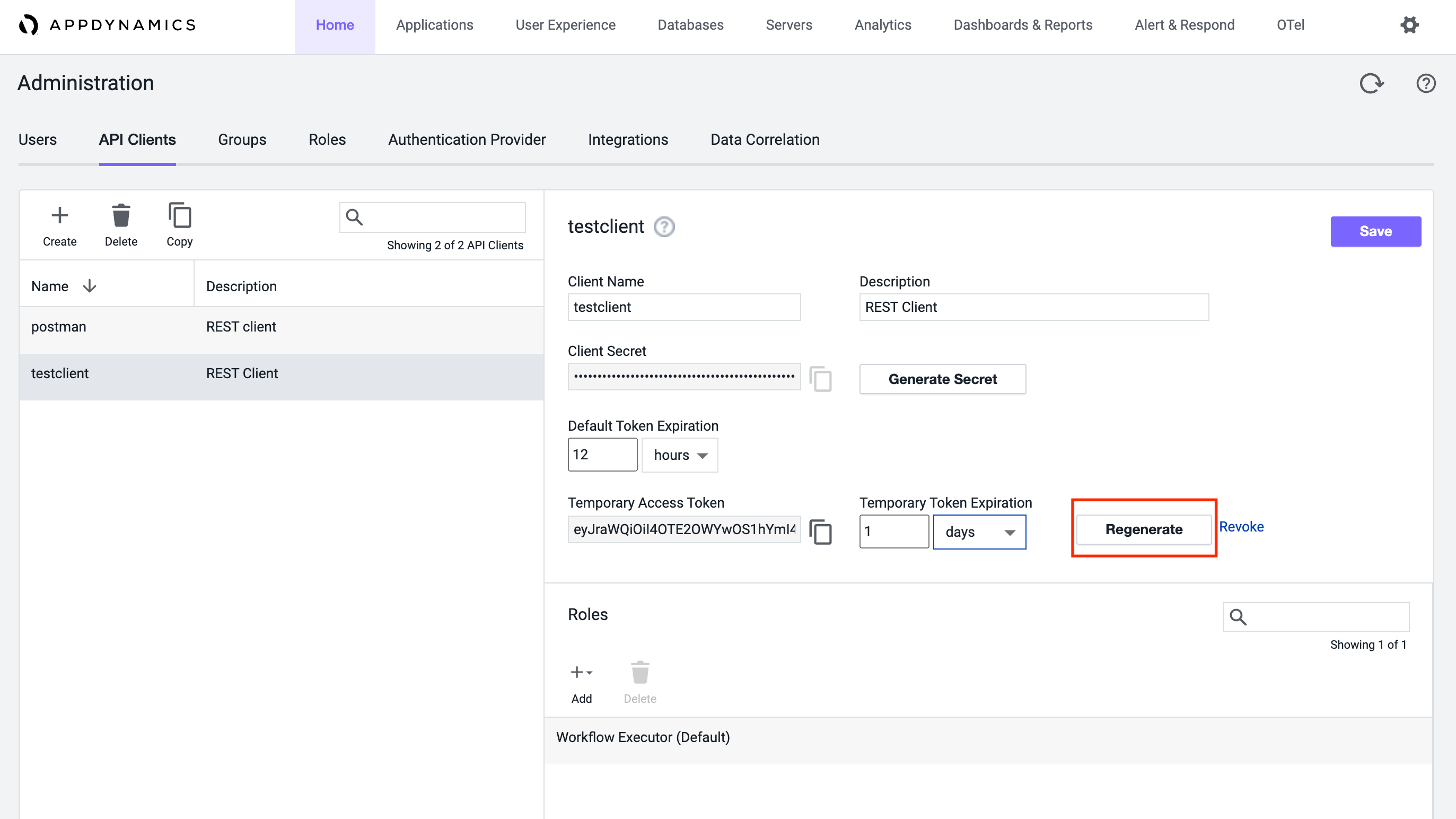The image size is (1456, 819).
Task: Click the Generate Secret button
Action: 942,379
